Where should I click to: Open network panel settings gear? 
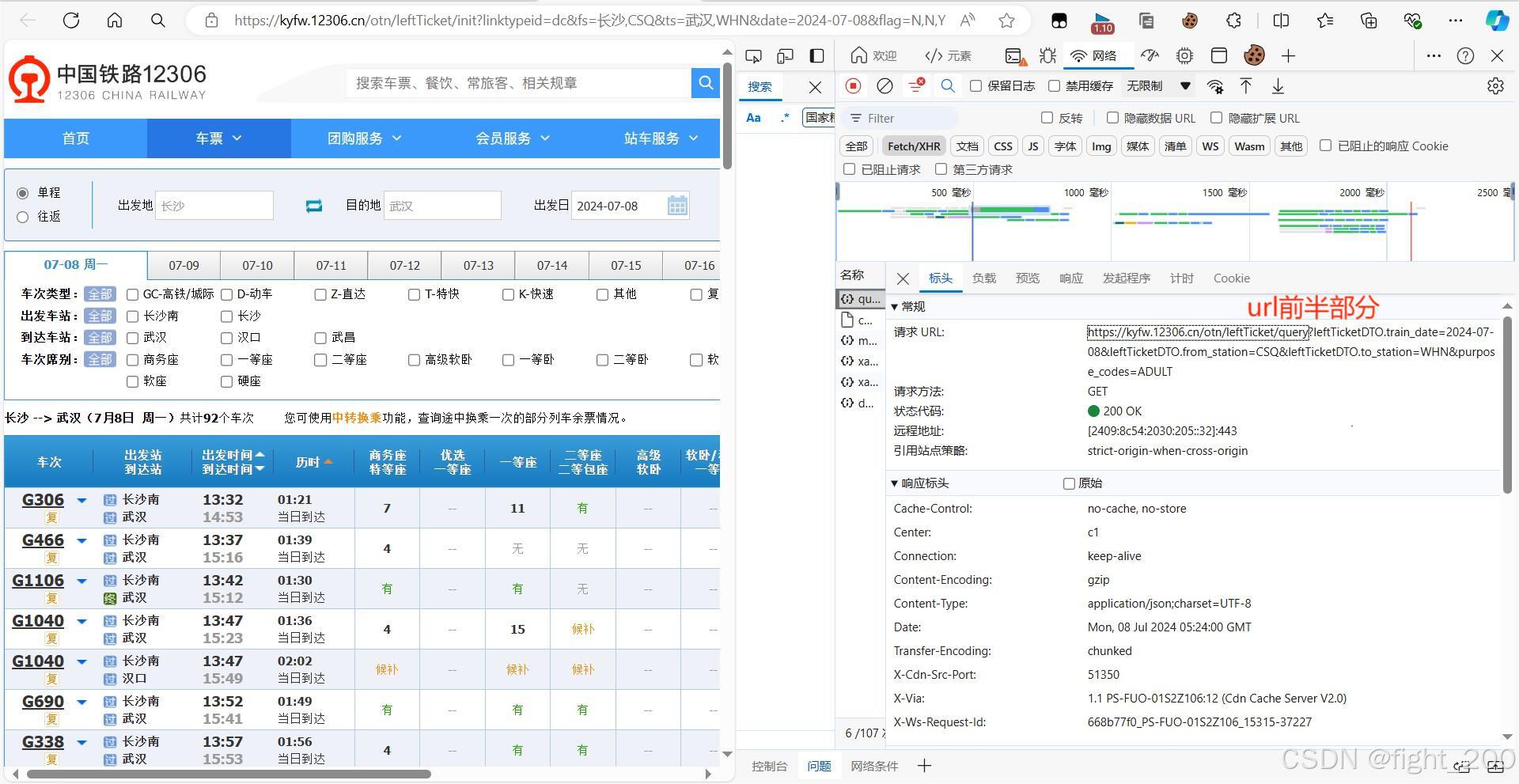(1495, 85)
